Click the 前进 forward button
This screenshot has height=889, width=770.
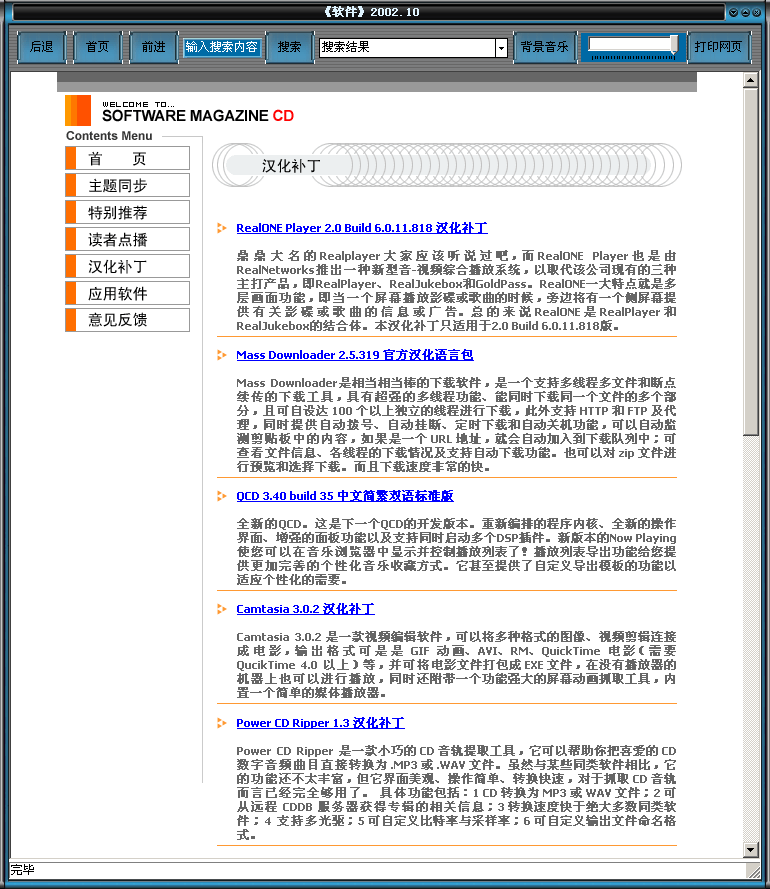click(x=154, y=46)
